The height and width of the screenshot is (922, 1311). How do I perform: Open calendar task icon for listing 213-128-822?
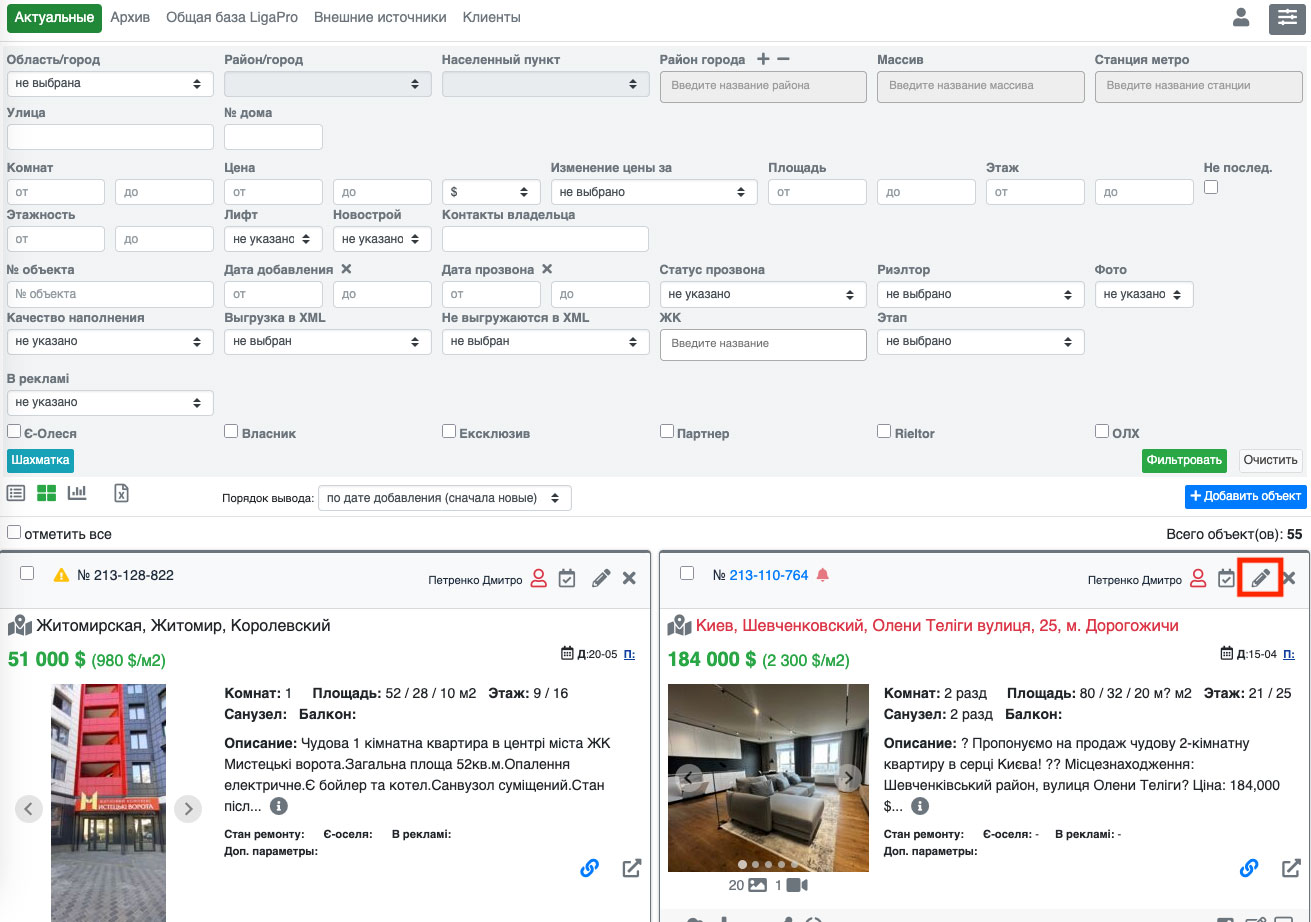pyautogui.click(x=567, y=578)
